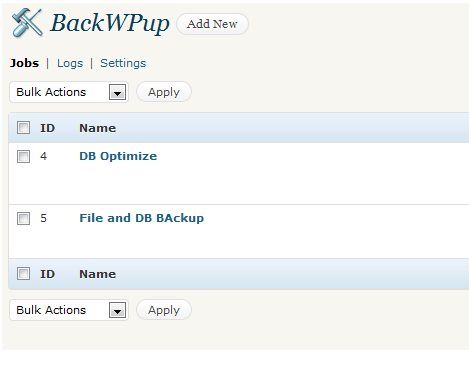469x370 pixels.
Task: Open the bottom Bulk Actions dropdown
Action: tap(69, 310)
